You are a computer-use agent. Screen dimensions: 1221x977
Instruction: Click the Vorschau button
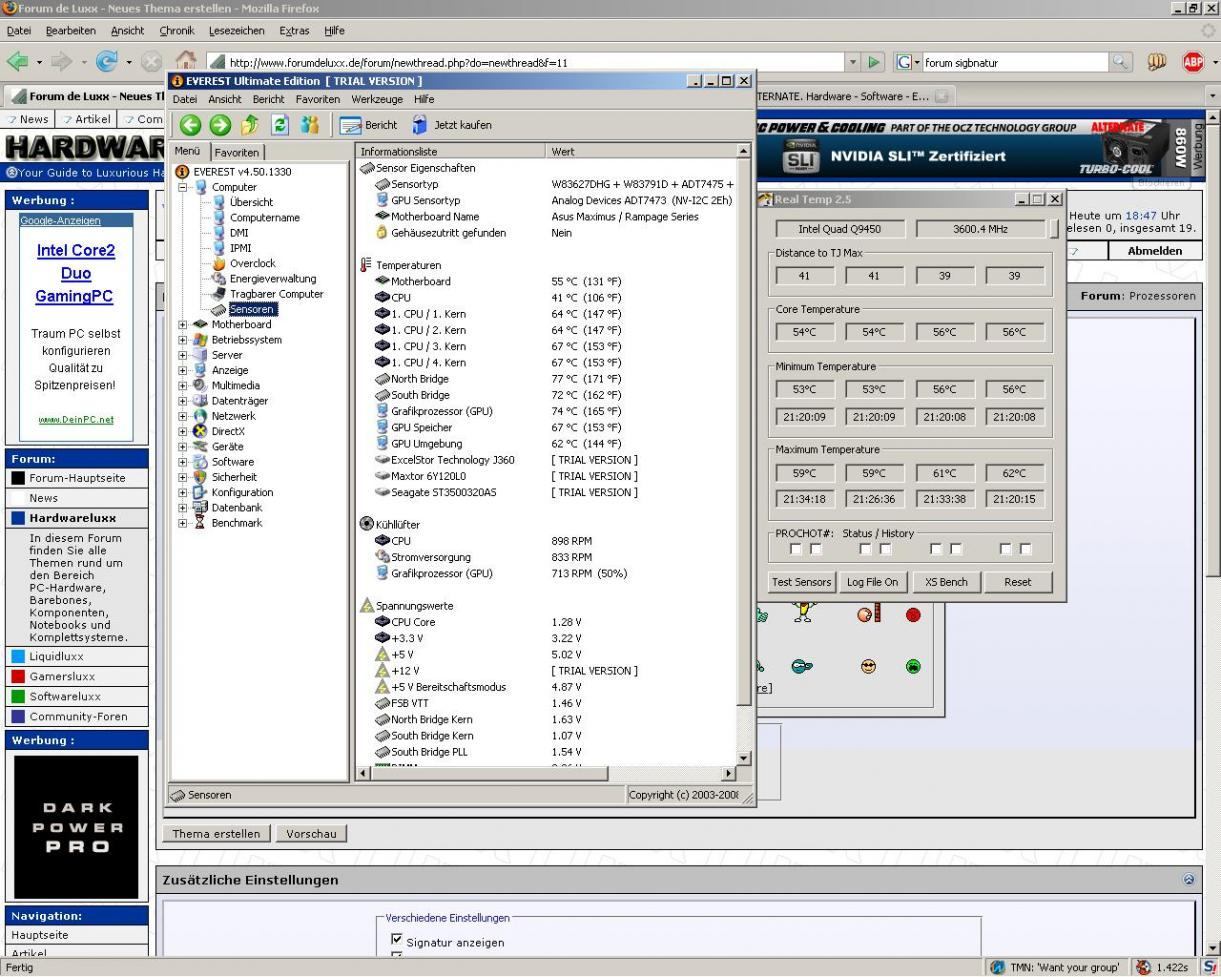[311, 833]
